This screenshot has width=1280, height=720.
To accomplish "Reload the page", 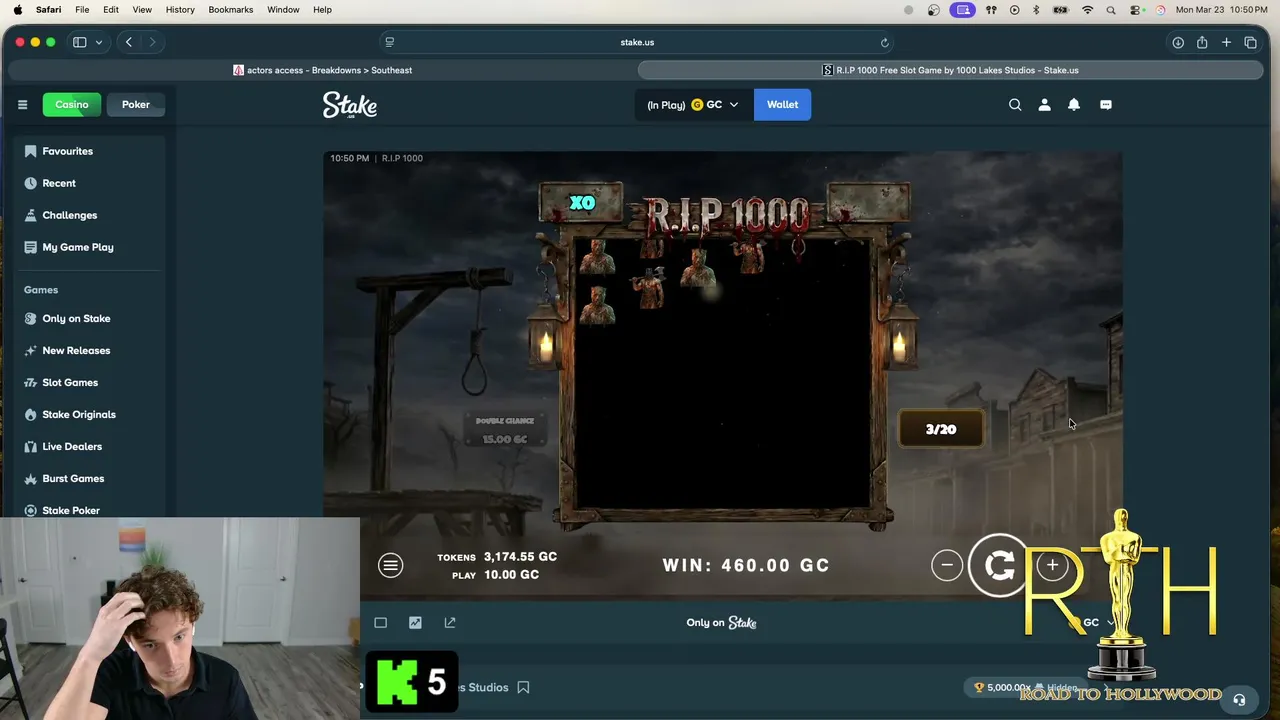I will point(884,42).
